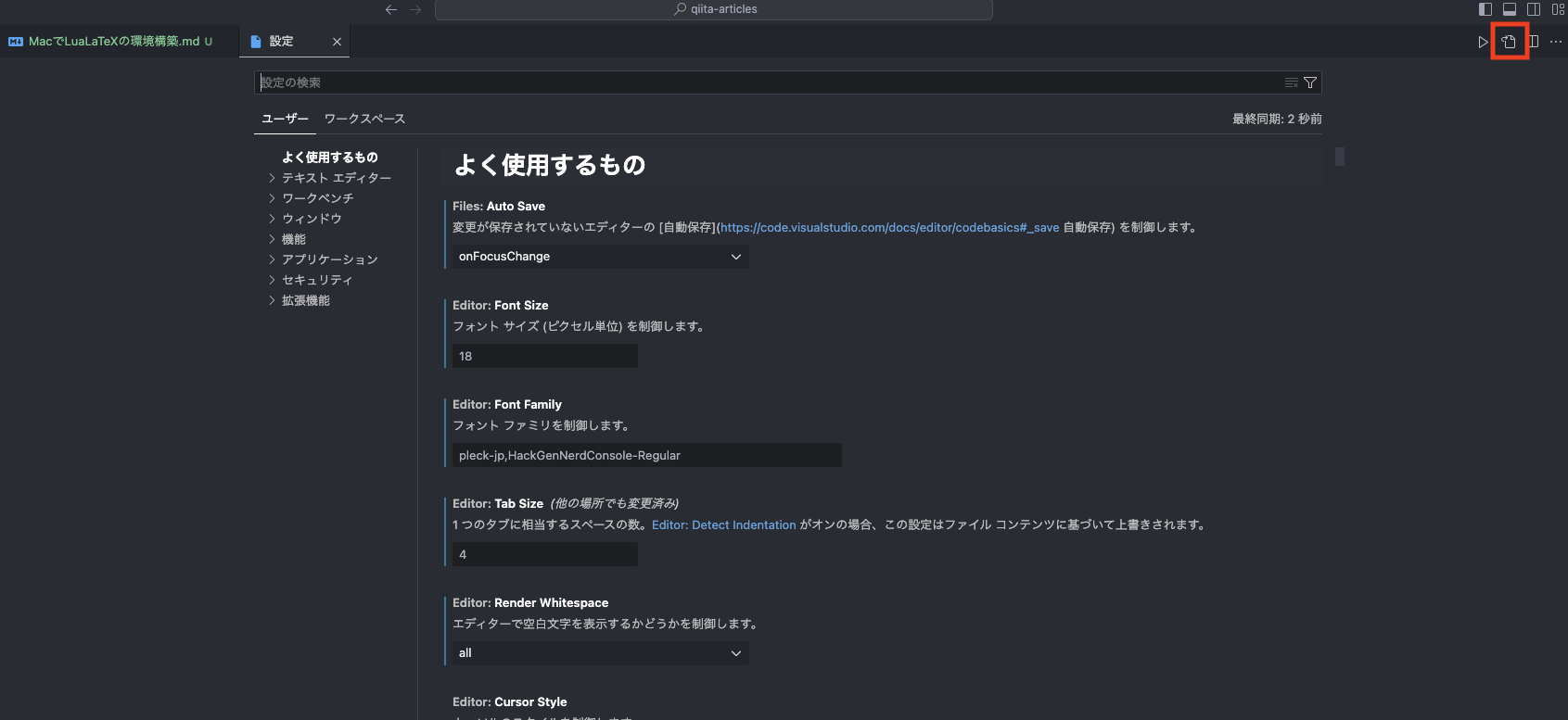Click the settings list scrollbar thumb

[x=1340, y=157]
